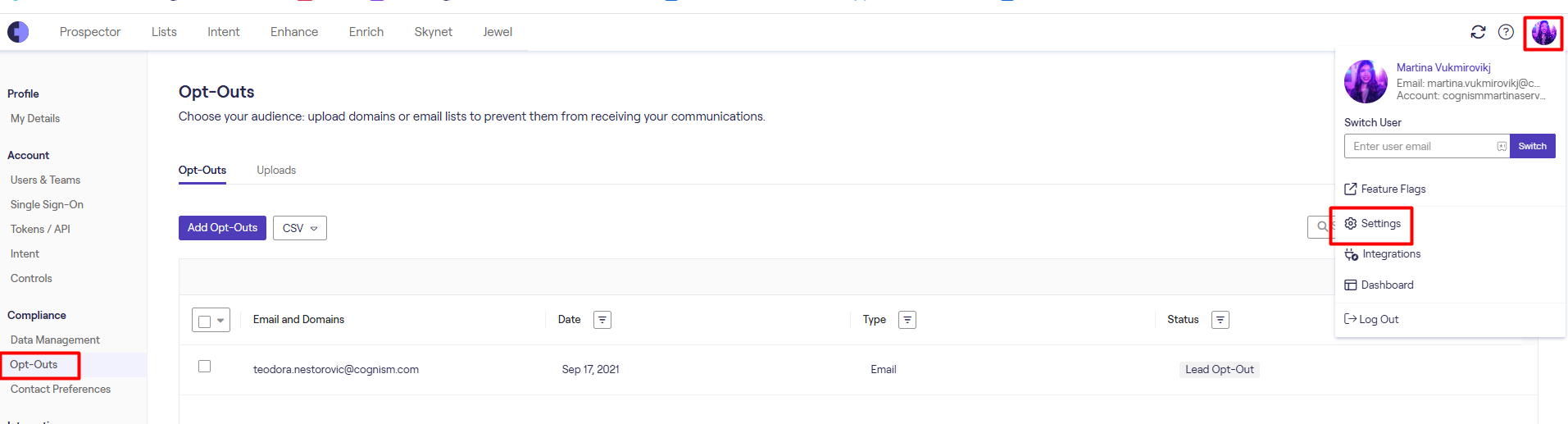Viewport: 1568px width, 424px height.
Task: Open the Date column filter icon
Action: pos(602,320)
